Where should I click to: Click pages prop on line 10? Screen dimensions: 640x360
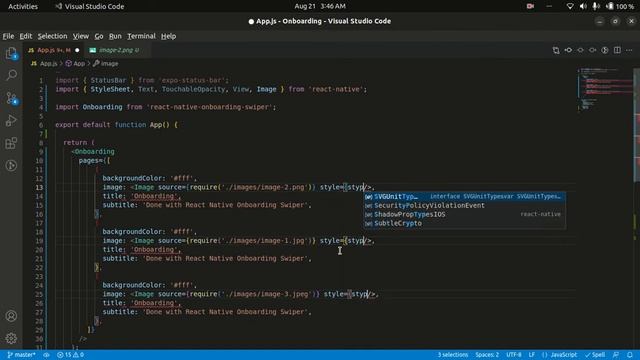[x=89, y=160]
